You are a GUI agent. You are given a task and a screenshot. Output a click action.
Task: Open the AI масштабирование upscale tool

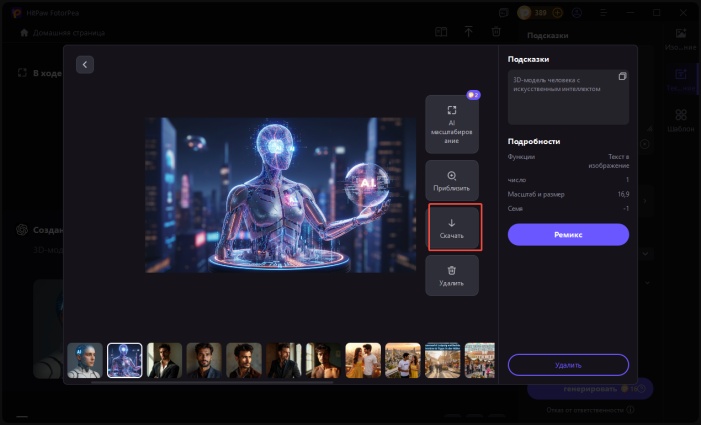tap(451, 124)
